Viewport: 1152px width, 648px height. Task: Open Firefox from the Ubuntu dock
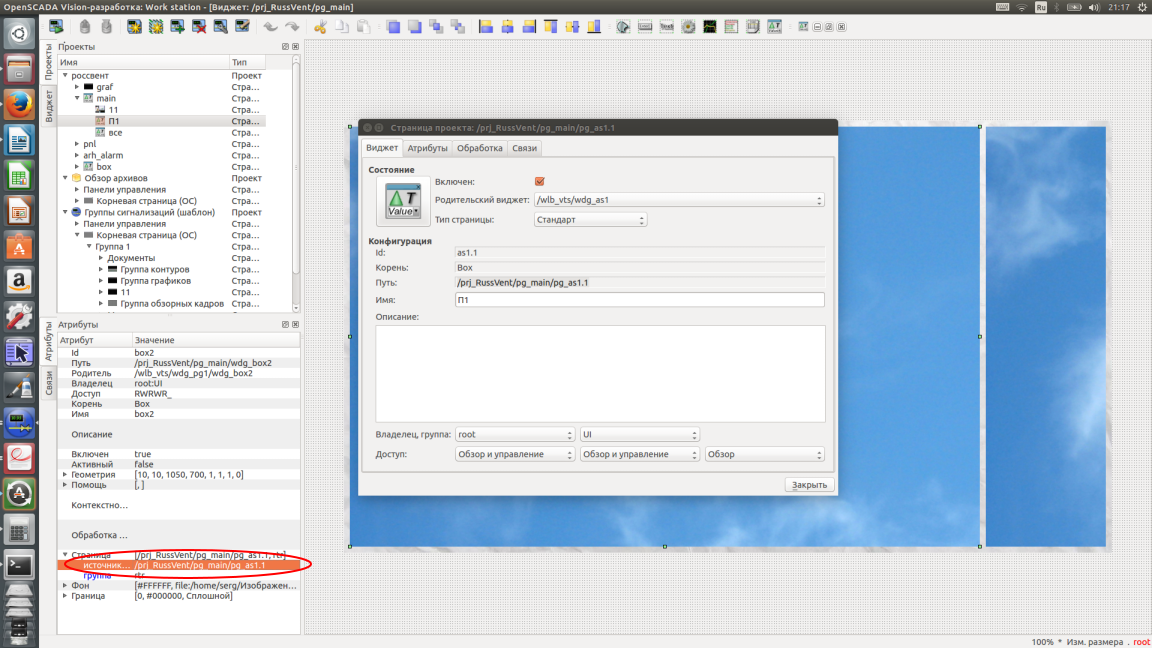(x=18, y=103)
